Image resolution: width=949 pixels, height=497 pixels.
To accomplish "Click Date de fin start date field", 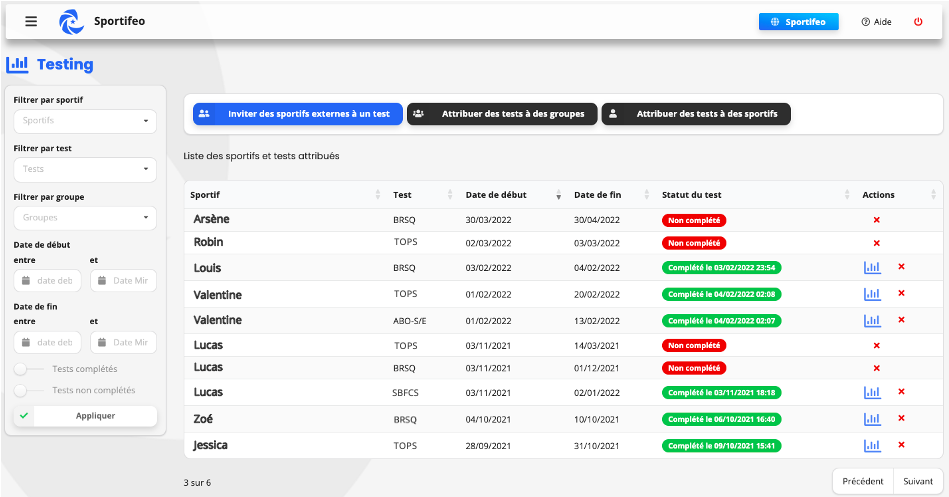I will [x=47, y=343].
